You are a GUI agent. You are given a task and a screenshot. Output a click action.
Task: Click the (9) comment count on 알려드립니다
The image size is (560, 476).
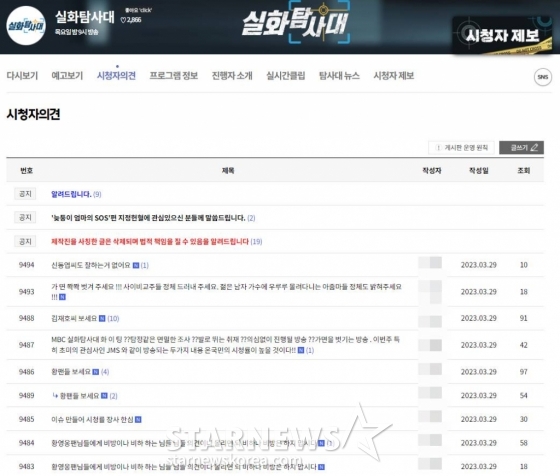tap(97, 195)
